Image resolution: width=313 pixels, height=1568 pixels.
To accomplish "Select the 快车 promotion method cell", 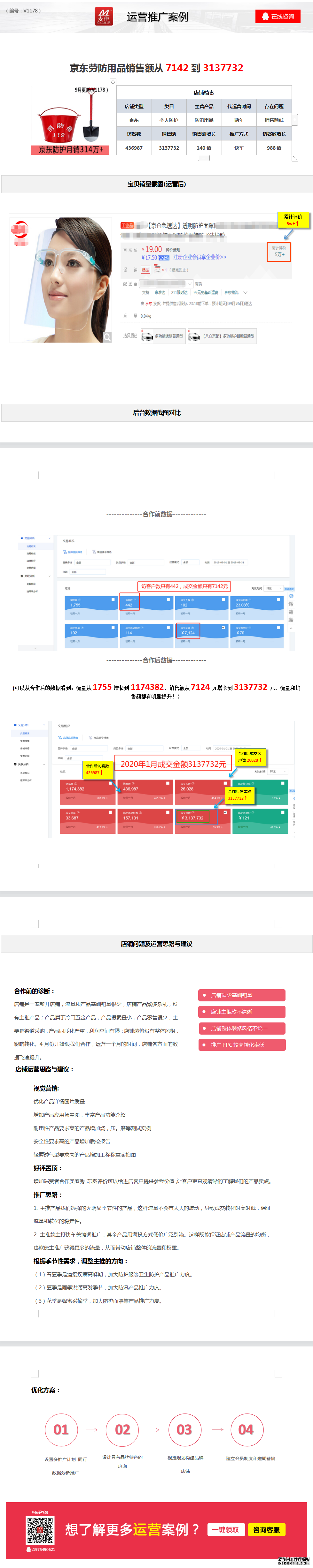I will (x=239, y=148).
